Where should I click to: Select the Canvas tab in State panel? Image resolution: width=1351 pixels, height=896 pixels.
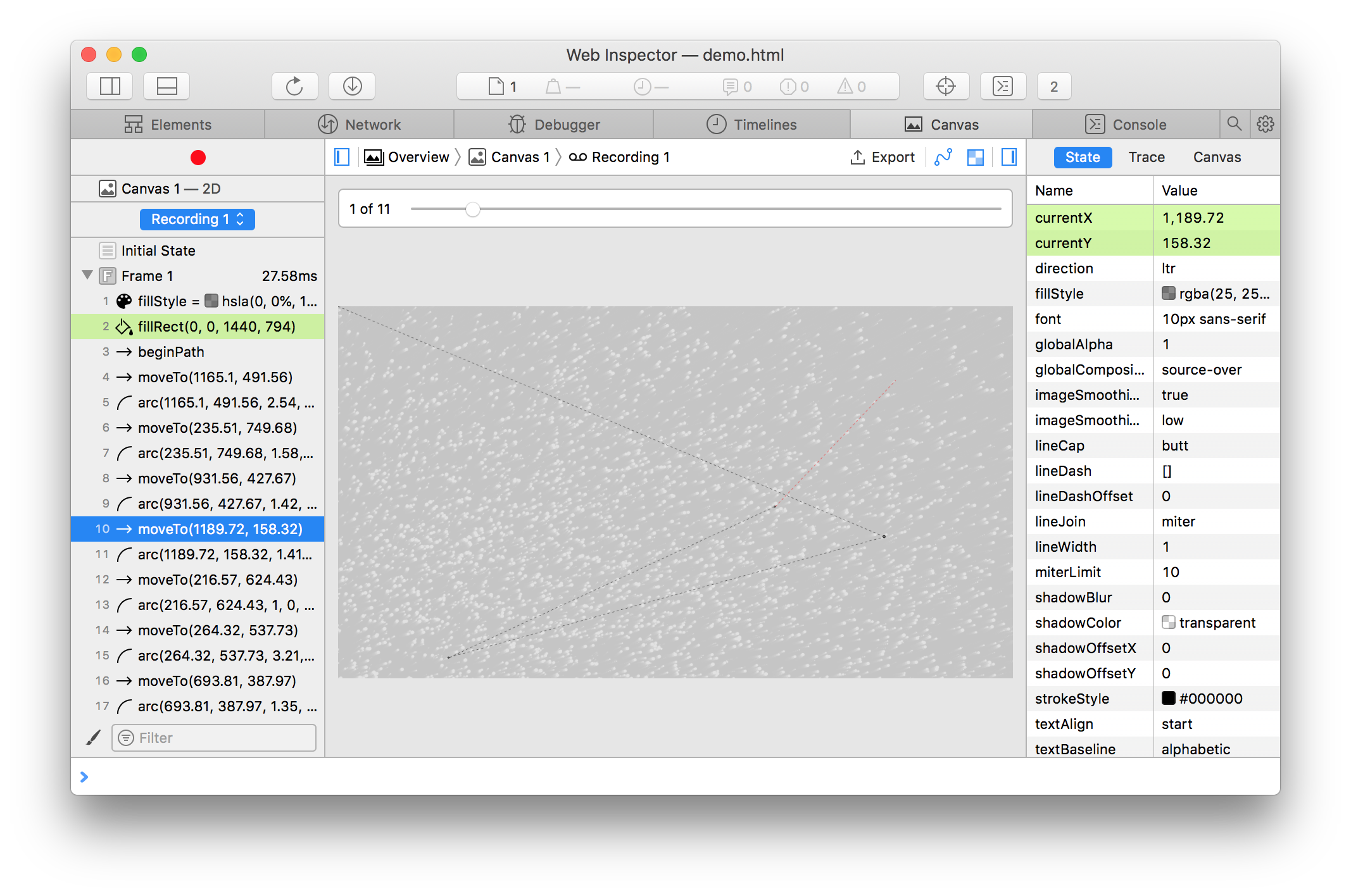tap(1216, 157)
